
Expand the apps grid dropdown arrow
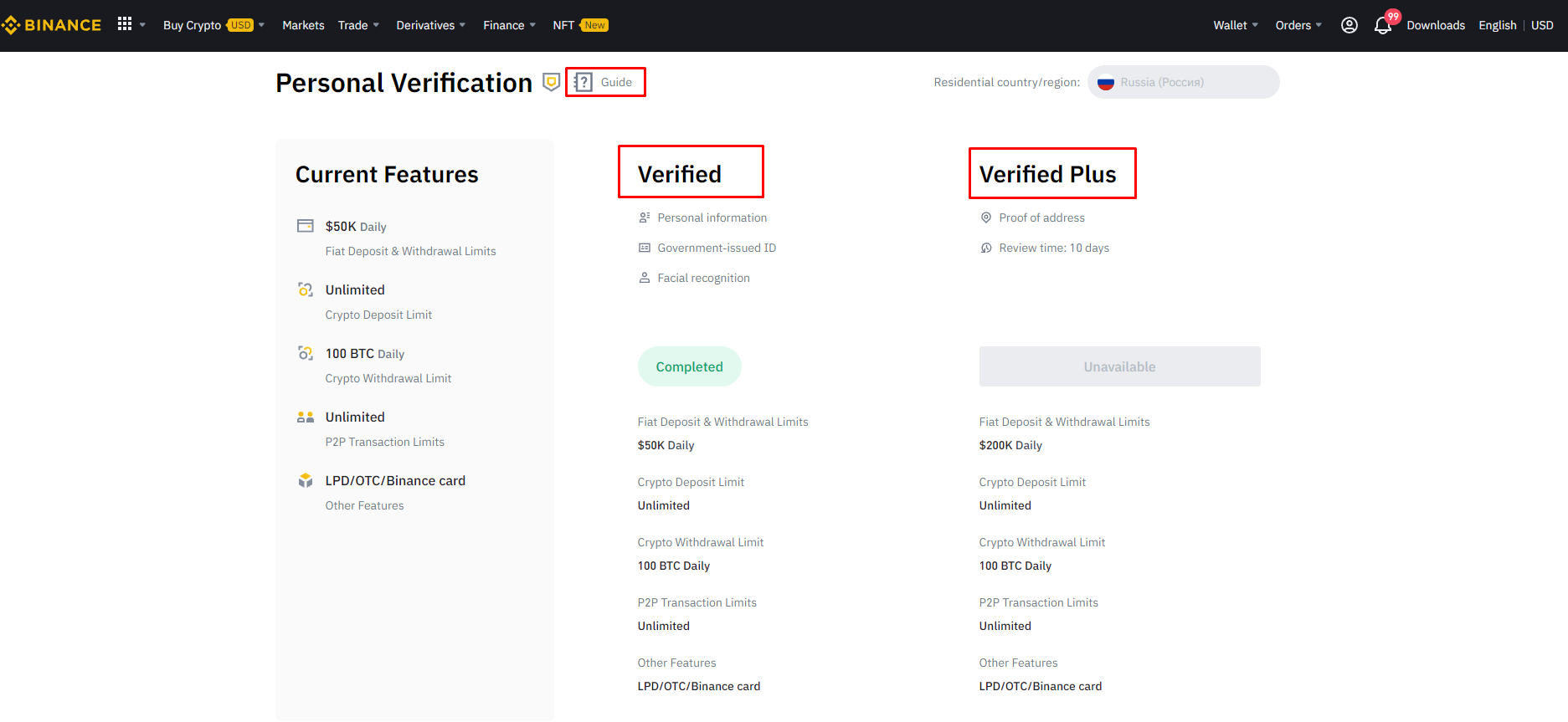[x=142, y=25]
